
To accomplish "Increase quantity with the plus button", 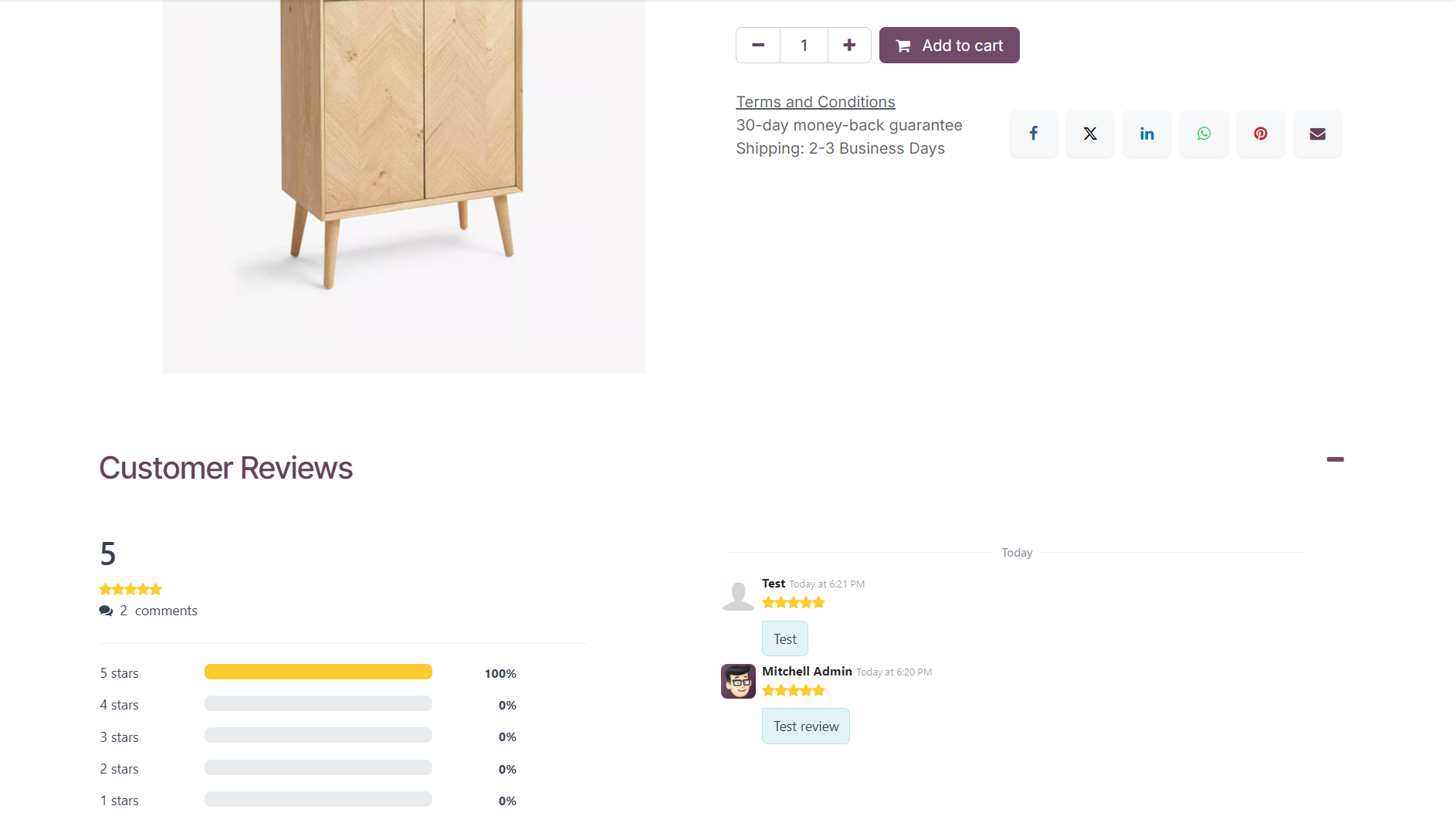I will click(x=848, y=45).
